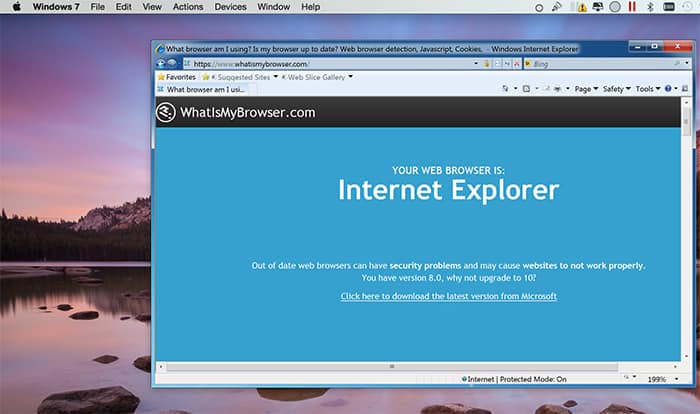Click the download latest version from Microsoft link
Image resolution: width=700 pixels, height=414 pixels.
(x=449, y=296)
